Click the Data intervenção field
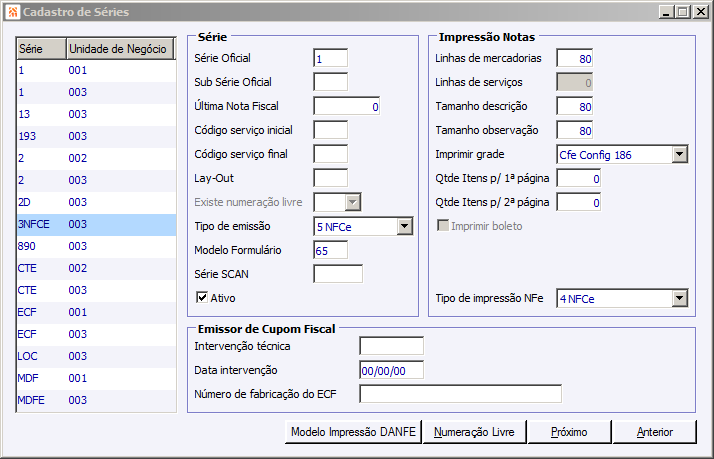Image resolution: width=714 pixels, height=459 pixels. tap(391, 369)
